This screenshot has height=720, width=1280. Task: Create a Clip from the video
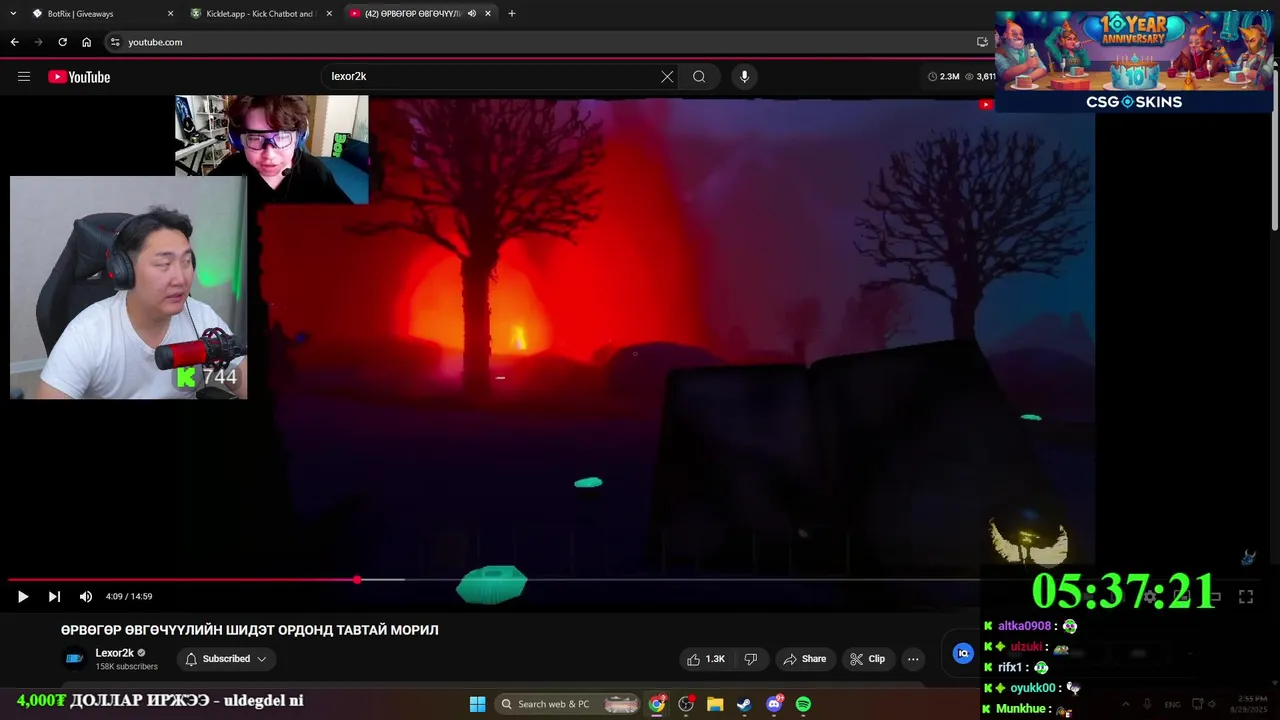pos(868,659)
